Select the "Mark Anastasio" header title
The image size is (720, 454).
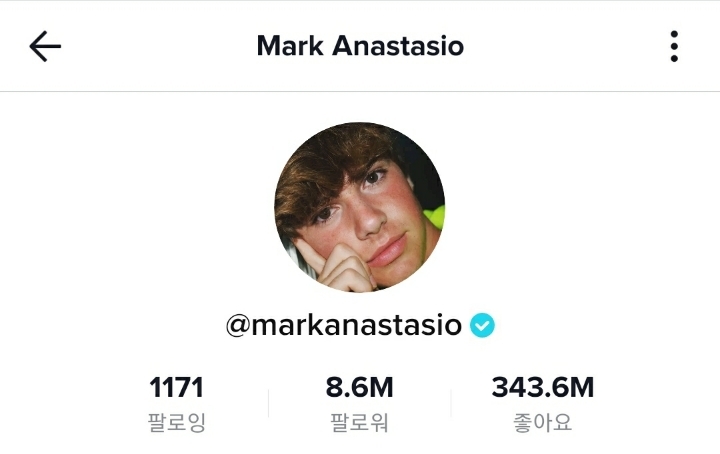[x=360, y=46]
